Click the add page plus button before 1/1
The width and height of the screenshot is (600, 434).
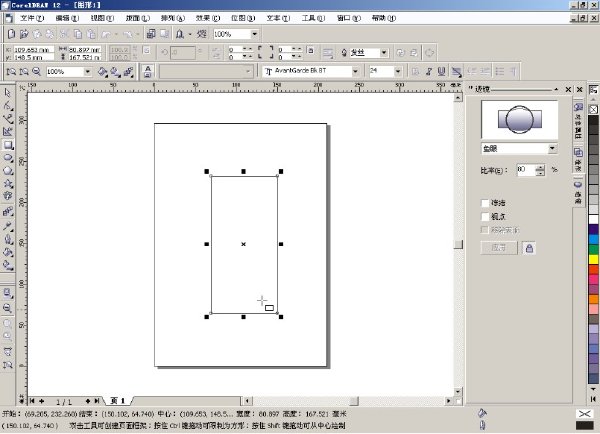42,401
